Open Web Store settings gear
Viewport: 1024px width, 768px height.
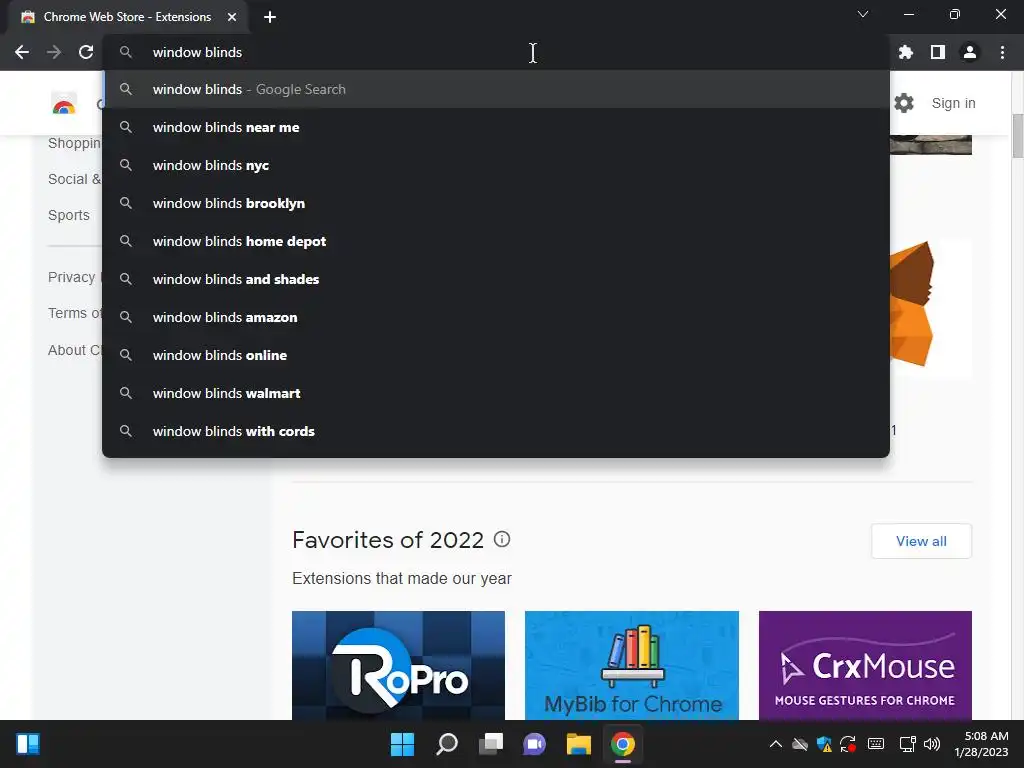coord(904,103)
